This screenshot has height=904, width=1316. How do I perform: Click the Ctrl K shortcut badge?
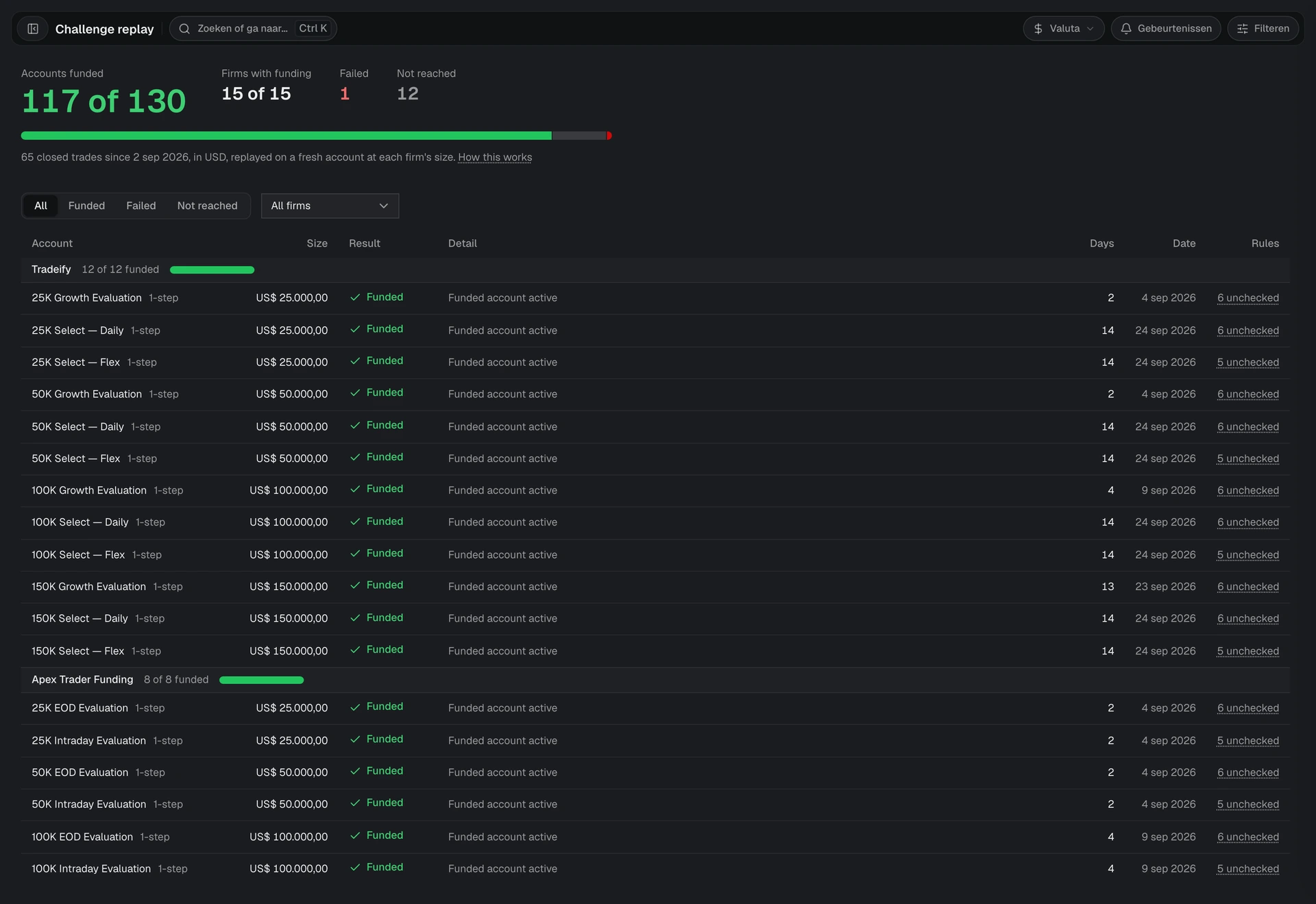[x=313, y=29]
